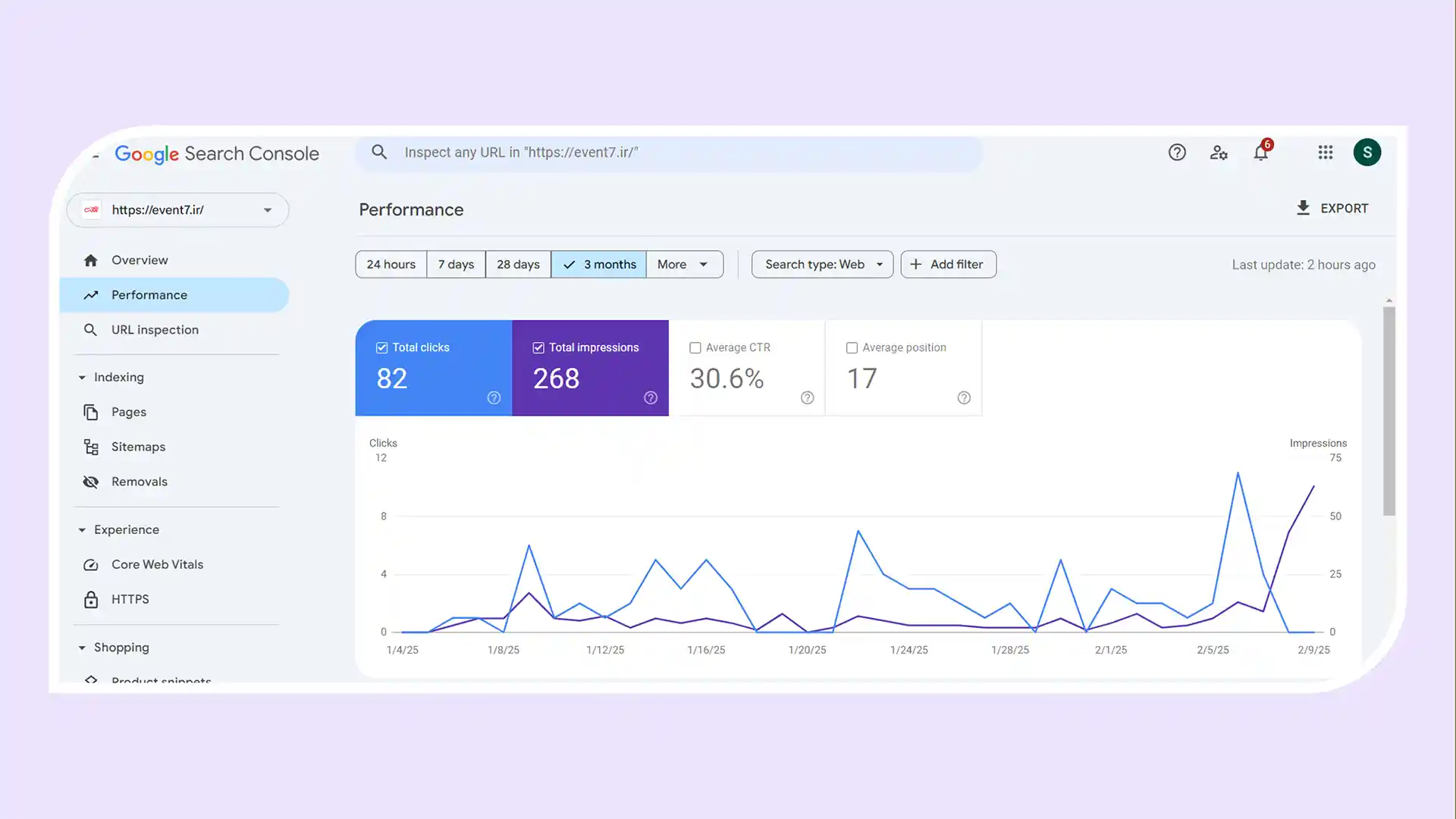Select the 28 days range tab
The height and width of the screenshot is (819, 1456).
pyautogui.click(x=518, y=264)
